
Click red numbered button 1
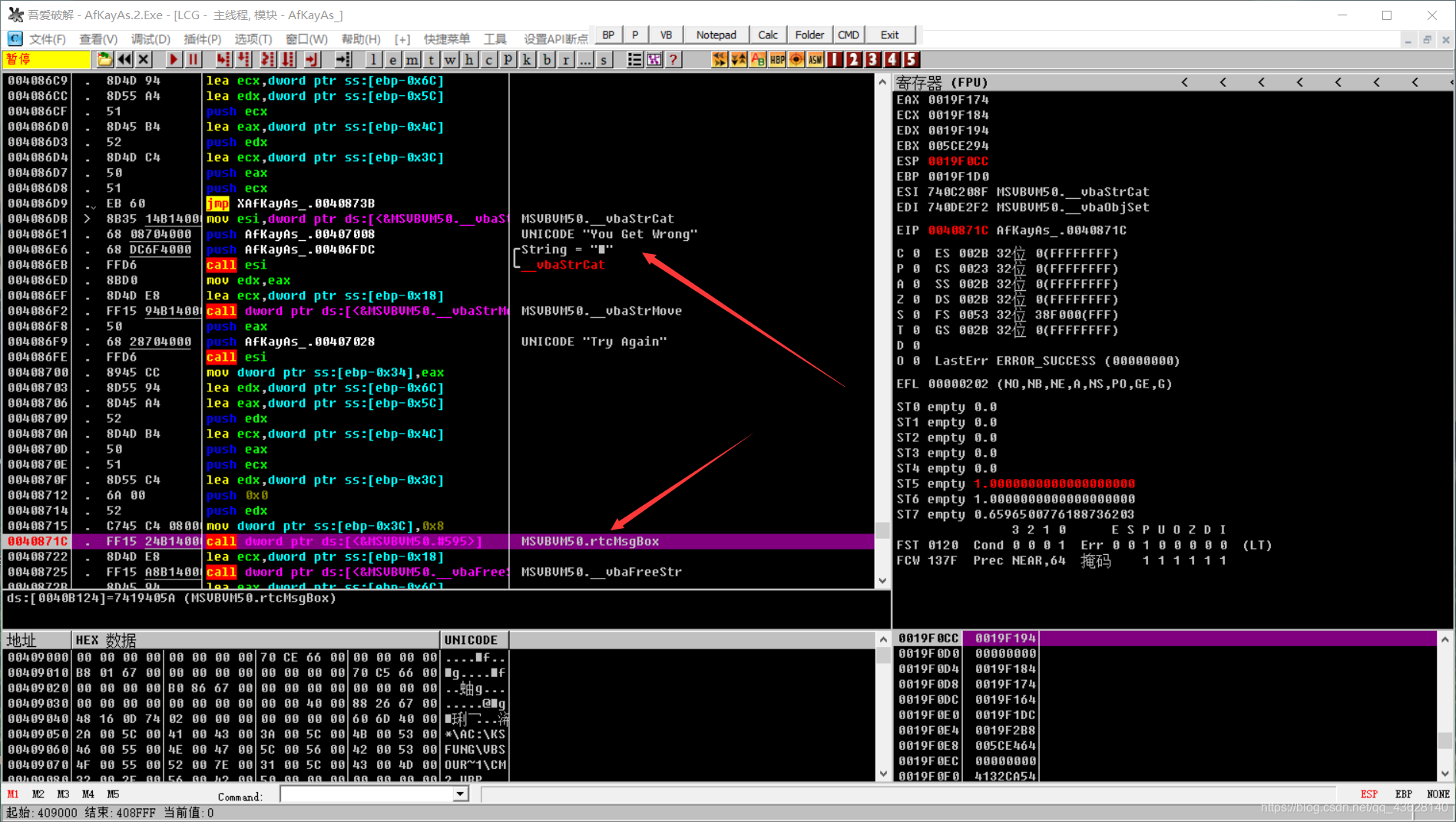point(835,60)
